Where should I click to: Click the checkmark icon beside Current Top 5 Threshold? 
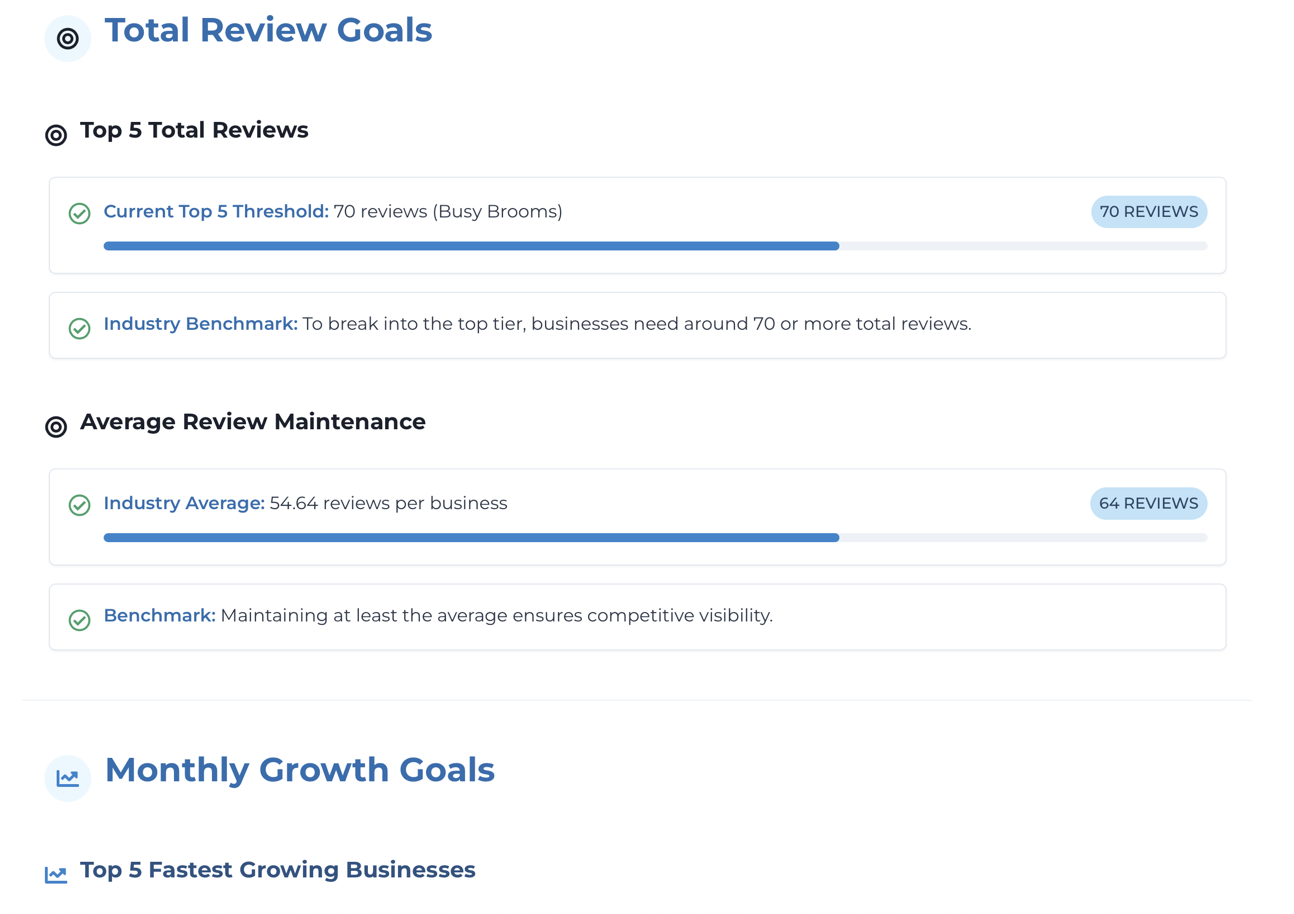click(x=79, y=213)
